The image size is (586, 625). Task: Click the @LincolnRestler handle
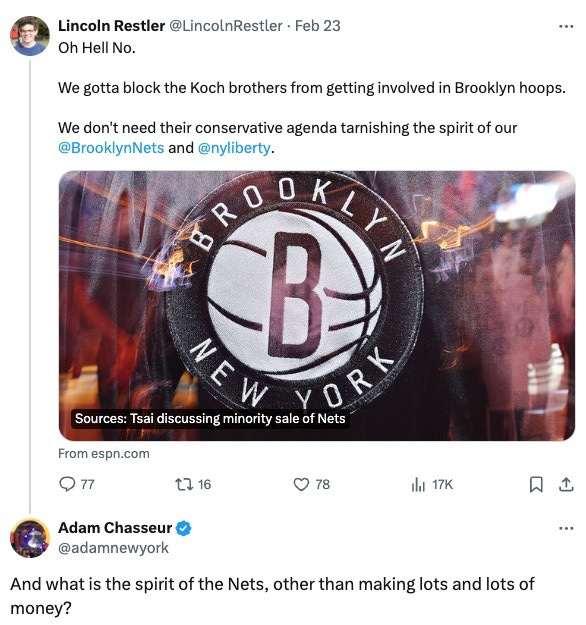click(x=226, y=26)
